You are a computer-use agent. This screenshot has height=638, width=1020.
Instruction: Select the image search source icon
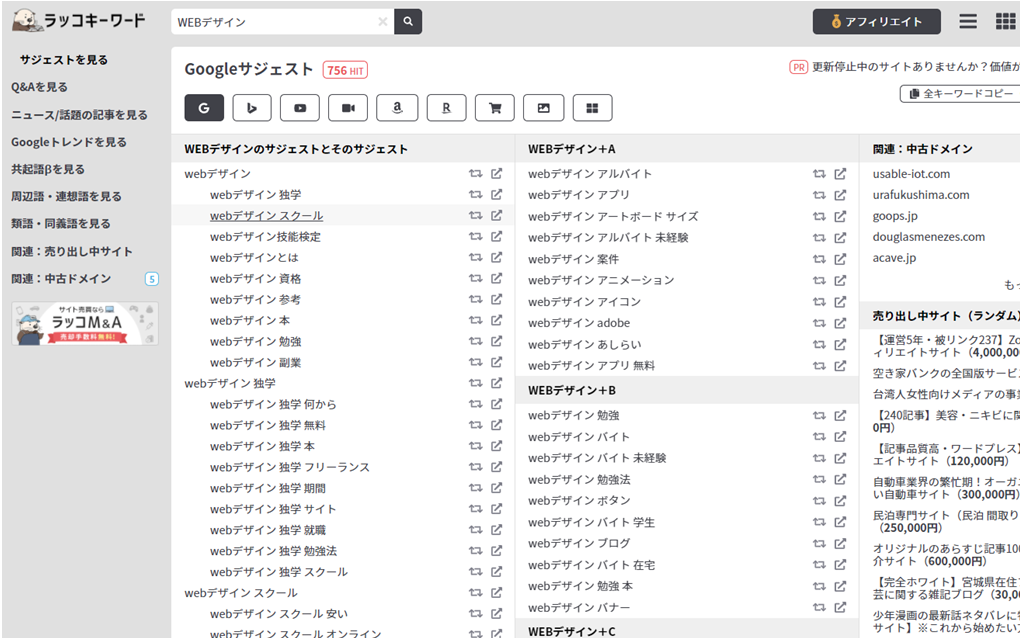pyautogui.click(x=543, y=108)
